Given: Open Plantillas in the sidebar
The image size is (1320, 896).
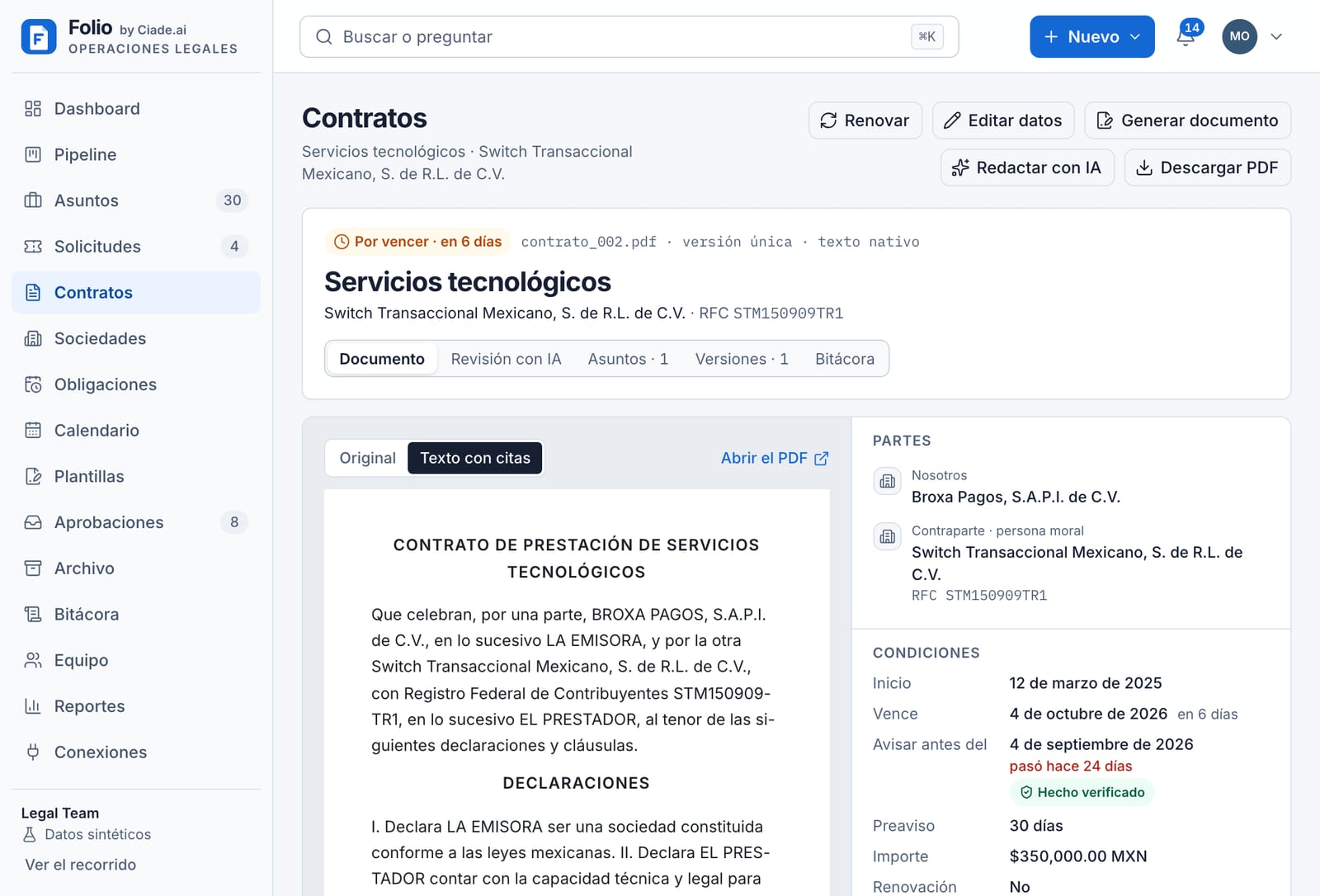Looking at the screenshot, I should click(136, 476).
